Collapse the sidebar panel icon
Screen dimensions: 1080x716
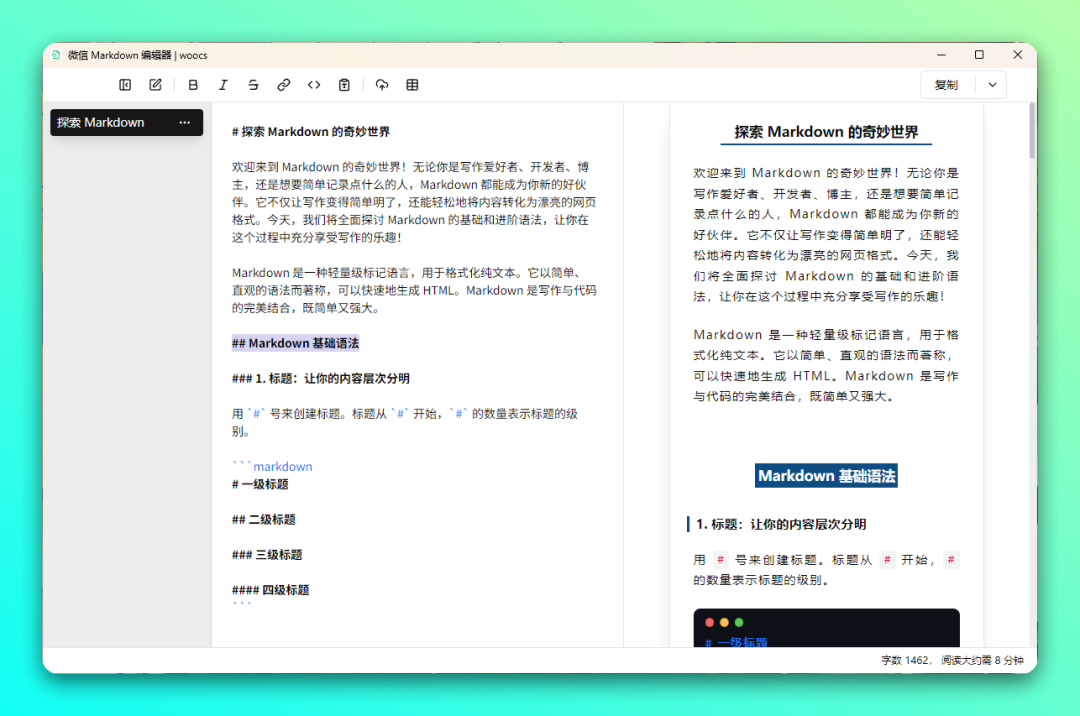pyautogui.click(x=125, y=85)
